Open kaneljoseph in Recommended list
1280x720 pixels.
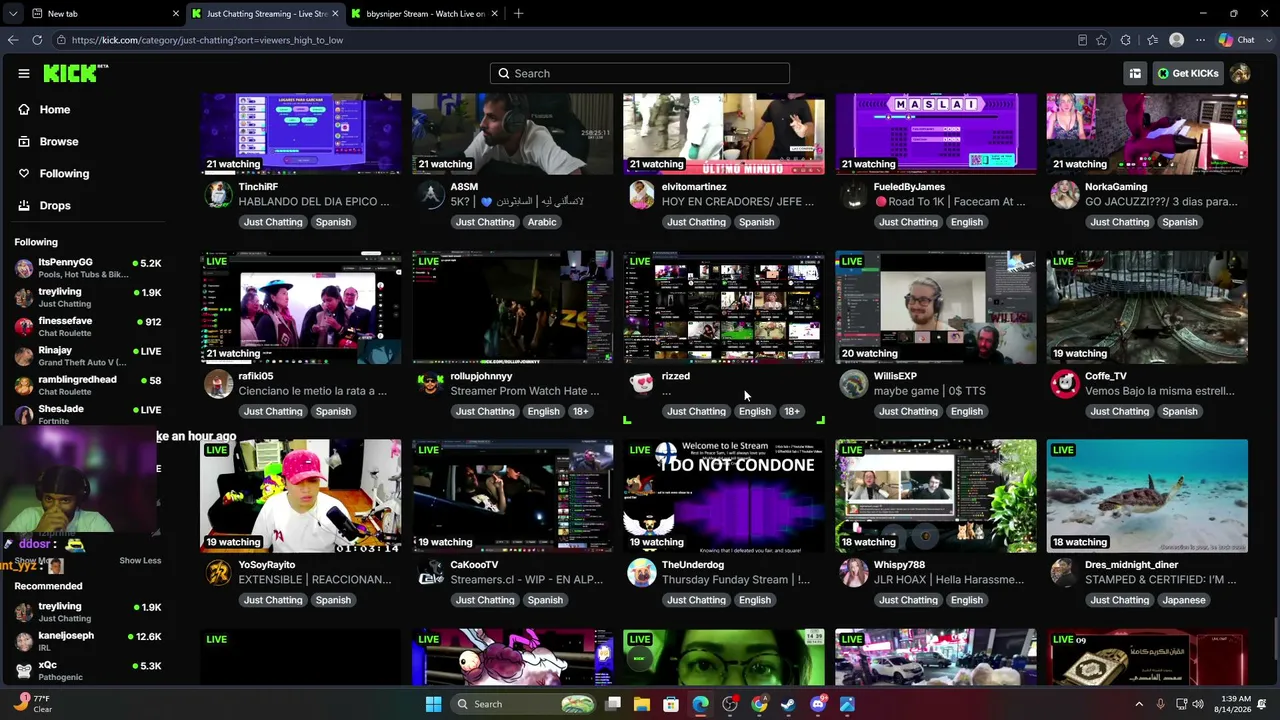click(x=88, y=641)
